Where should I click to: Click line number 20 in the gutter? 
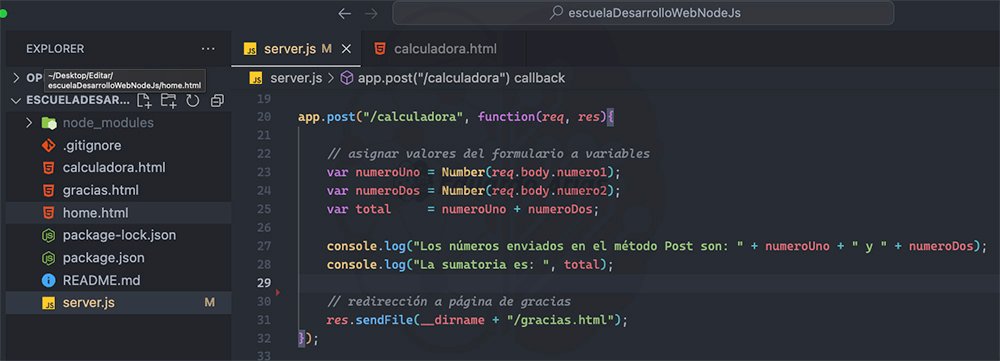[x=263, y=117]
